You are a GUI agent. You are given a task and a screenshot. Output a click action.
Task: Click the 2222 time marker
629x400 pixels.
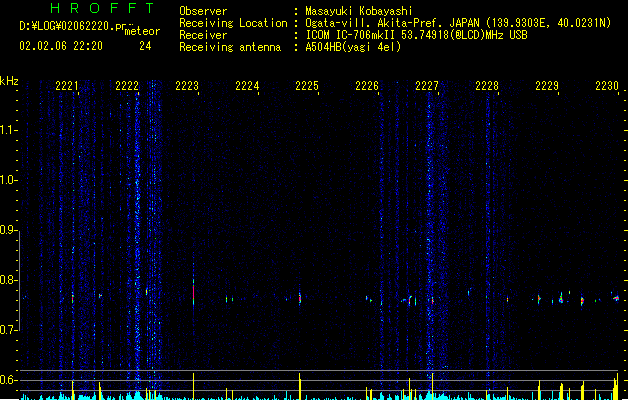(x=127, y=86)
